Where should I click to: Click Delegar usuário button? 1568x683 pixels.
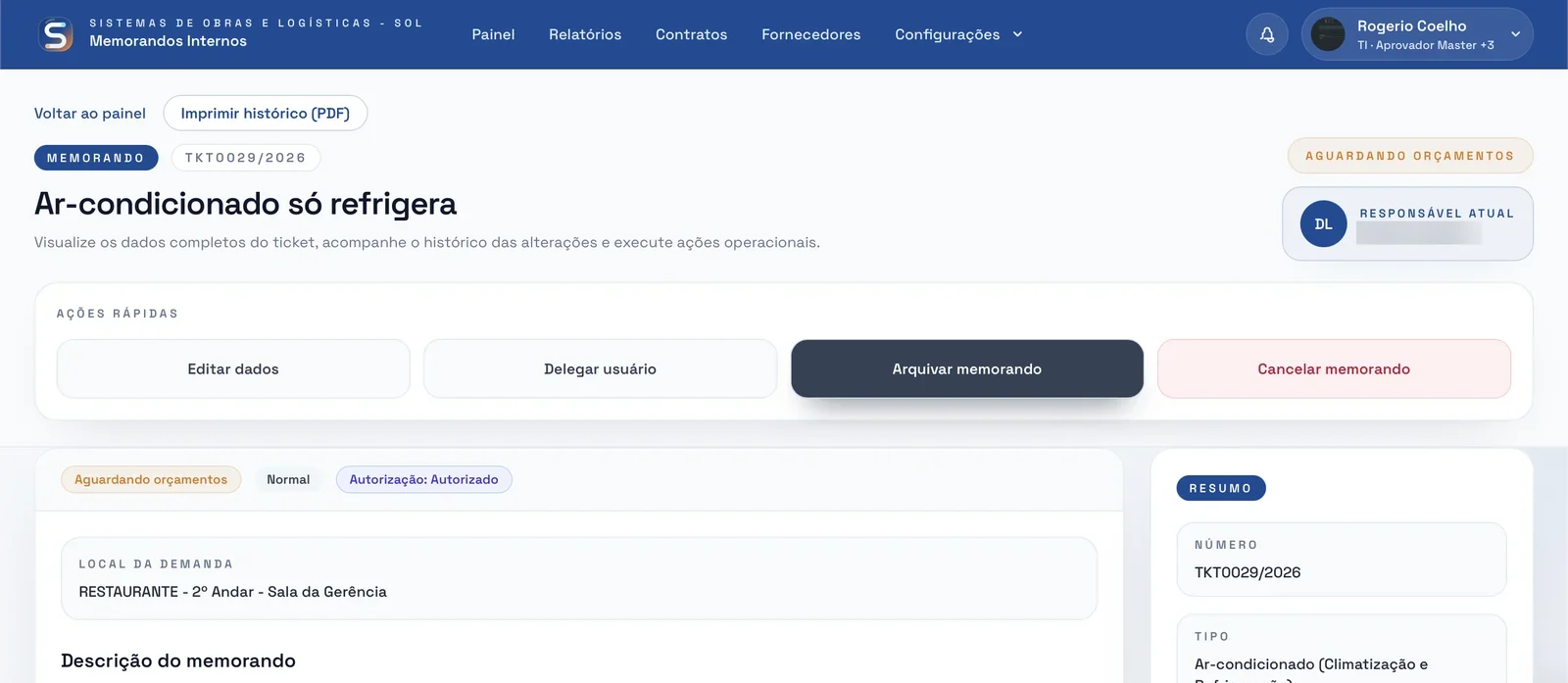[x=600, y=368]
